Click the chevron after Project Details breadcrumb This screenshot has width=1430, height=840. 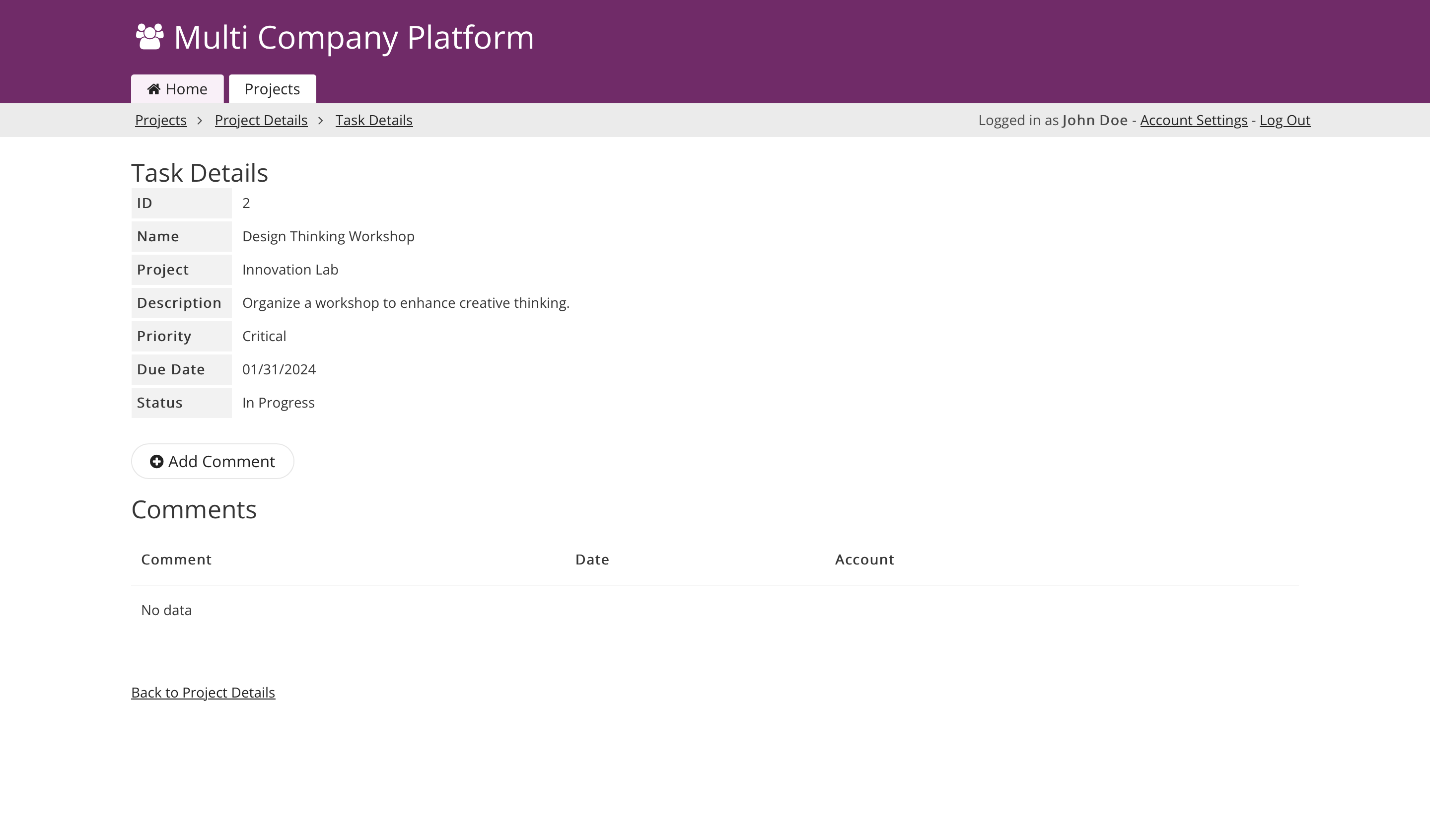pyautogui.click(x=321, y=120)
